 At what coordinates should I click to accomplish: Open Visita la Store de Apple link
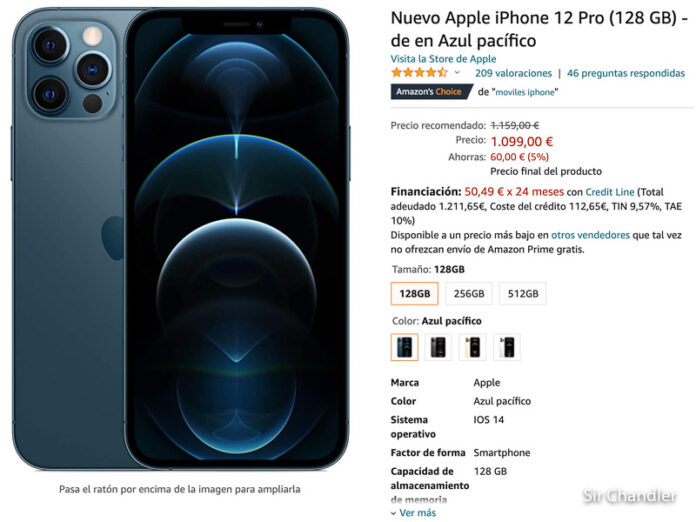click(443, 59)
